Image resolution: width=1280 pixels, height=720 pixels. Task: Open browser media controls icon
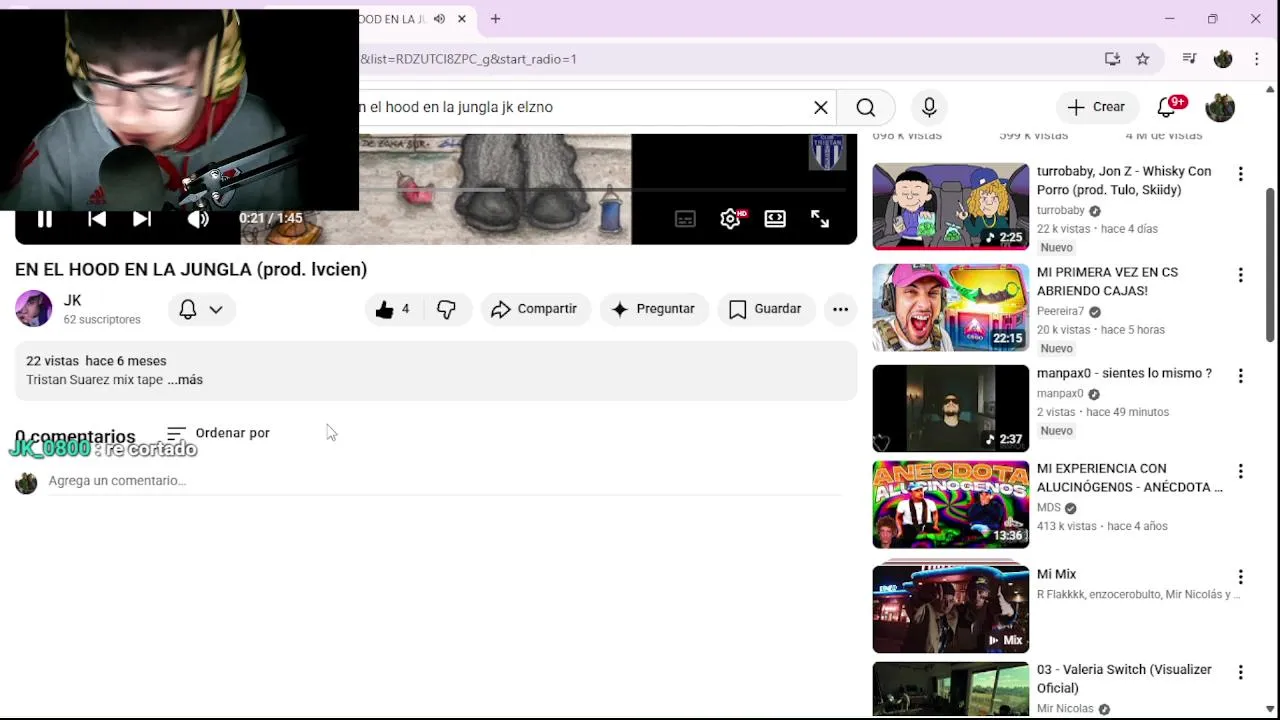[1189, 59]
